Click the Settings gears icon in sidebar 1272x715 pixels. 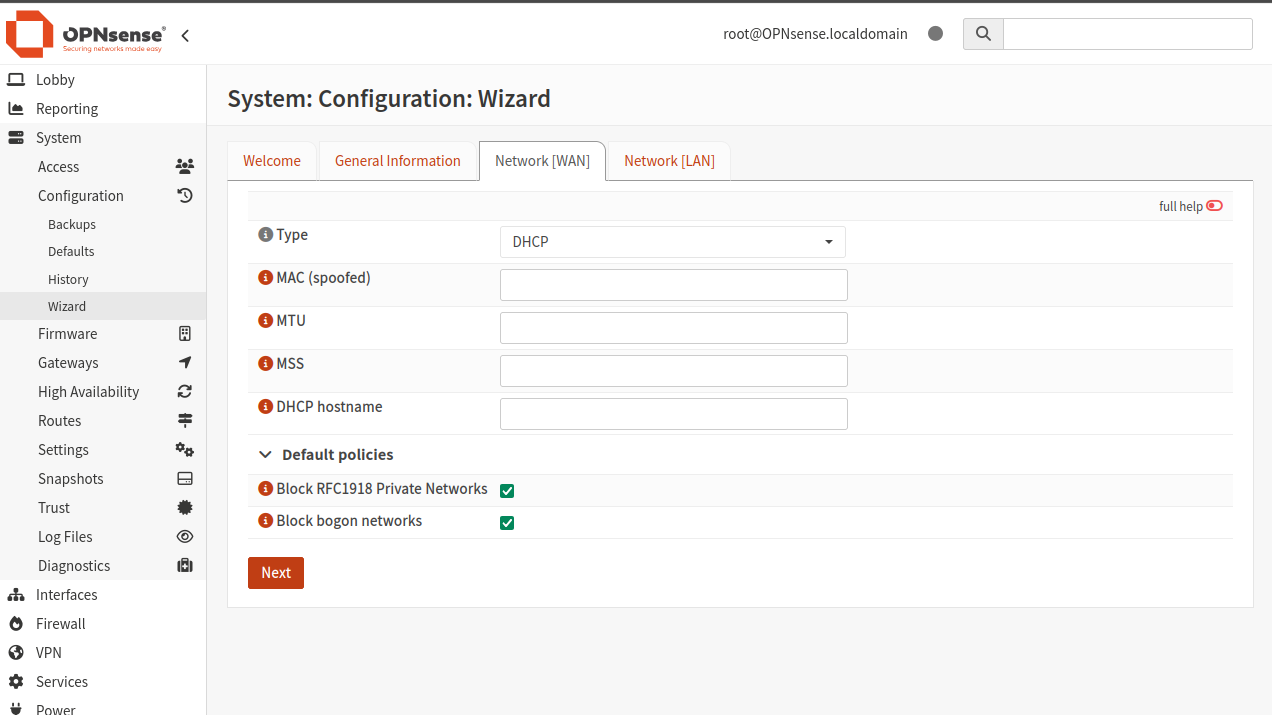tap(184, 449)
